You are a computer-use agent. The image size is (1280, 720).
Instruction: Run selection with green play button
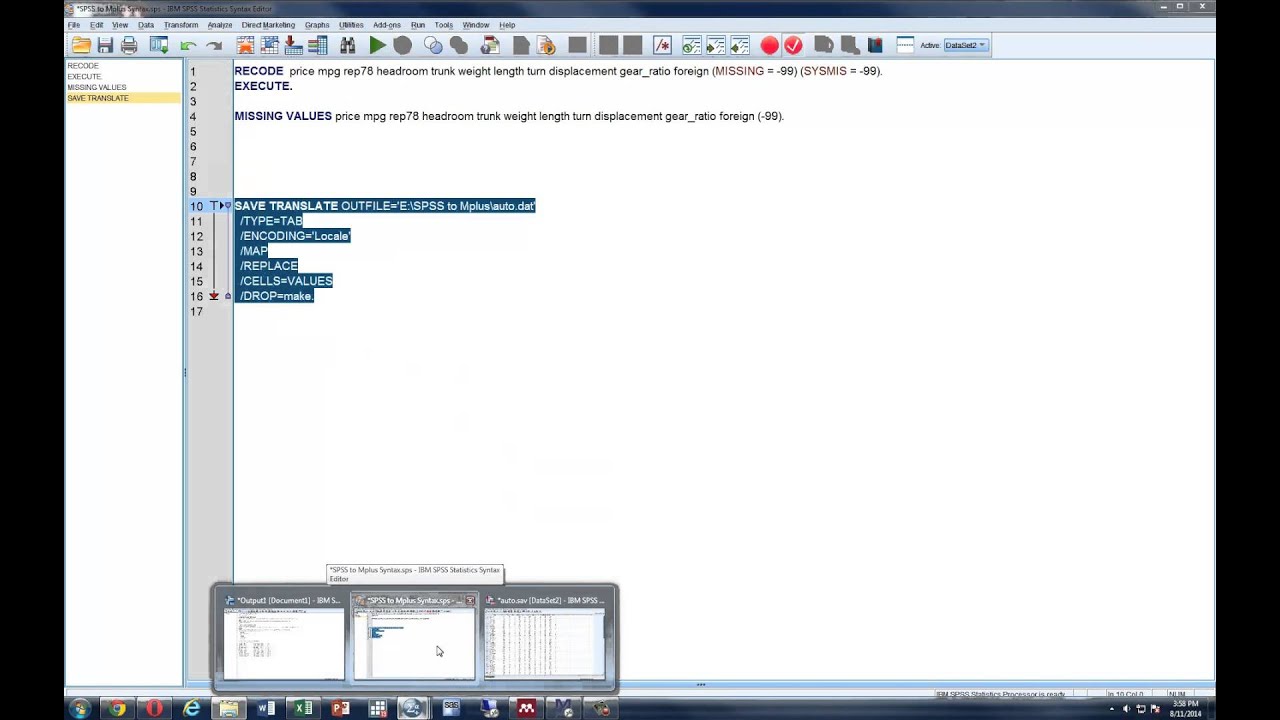pyautogui.click(x=377, y=45)
